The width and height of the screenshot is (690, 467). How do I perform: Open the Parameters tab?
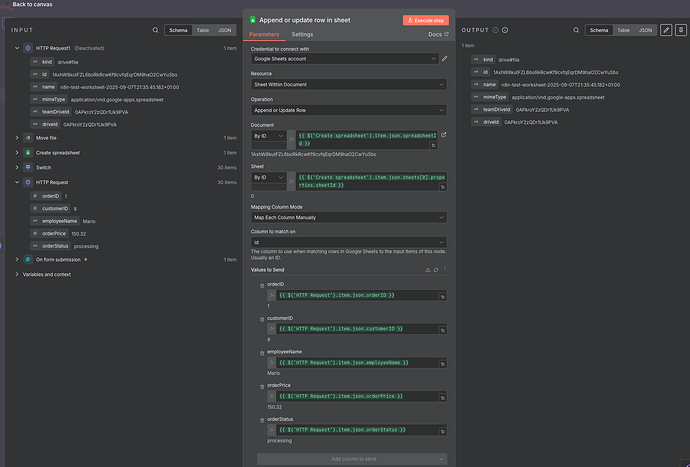pyautogui.click(x=264, y=34)
